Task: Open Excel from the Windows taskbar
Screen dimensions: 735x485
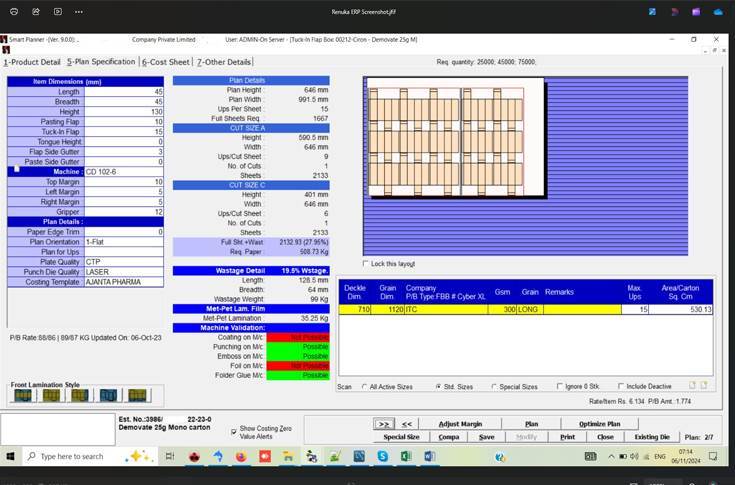Action: (x=406, y=456)
